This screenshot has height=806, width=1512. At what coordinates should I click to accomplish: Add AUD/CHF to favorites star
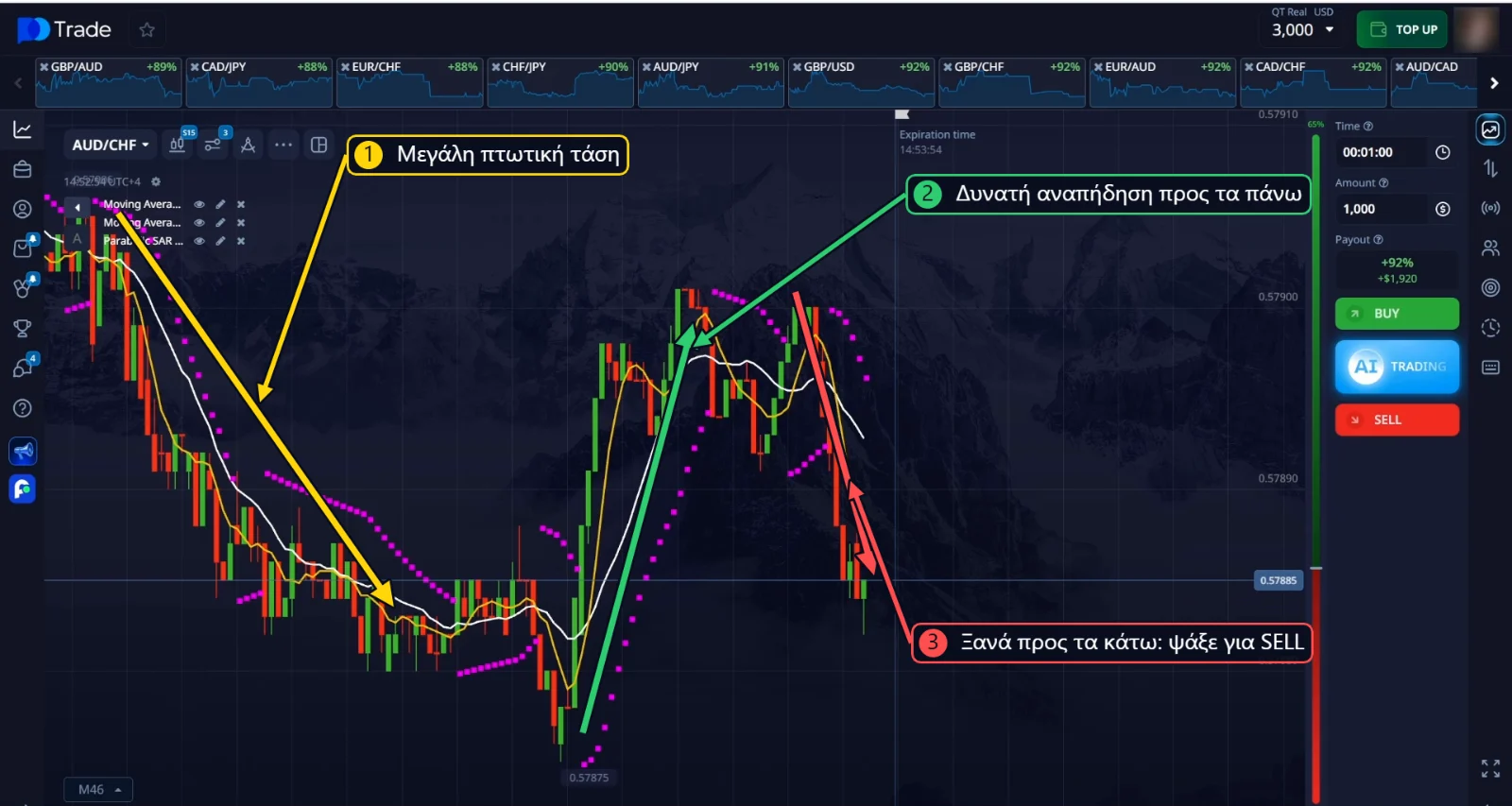click(146, 29)
